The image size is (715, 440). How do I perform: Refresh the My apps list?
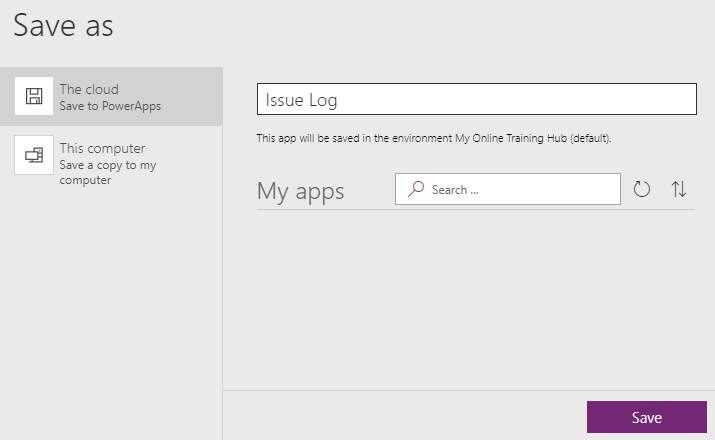tap(642, 189)
